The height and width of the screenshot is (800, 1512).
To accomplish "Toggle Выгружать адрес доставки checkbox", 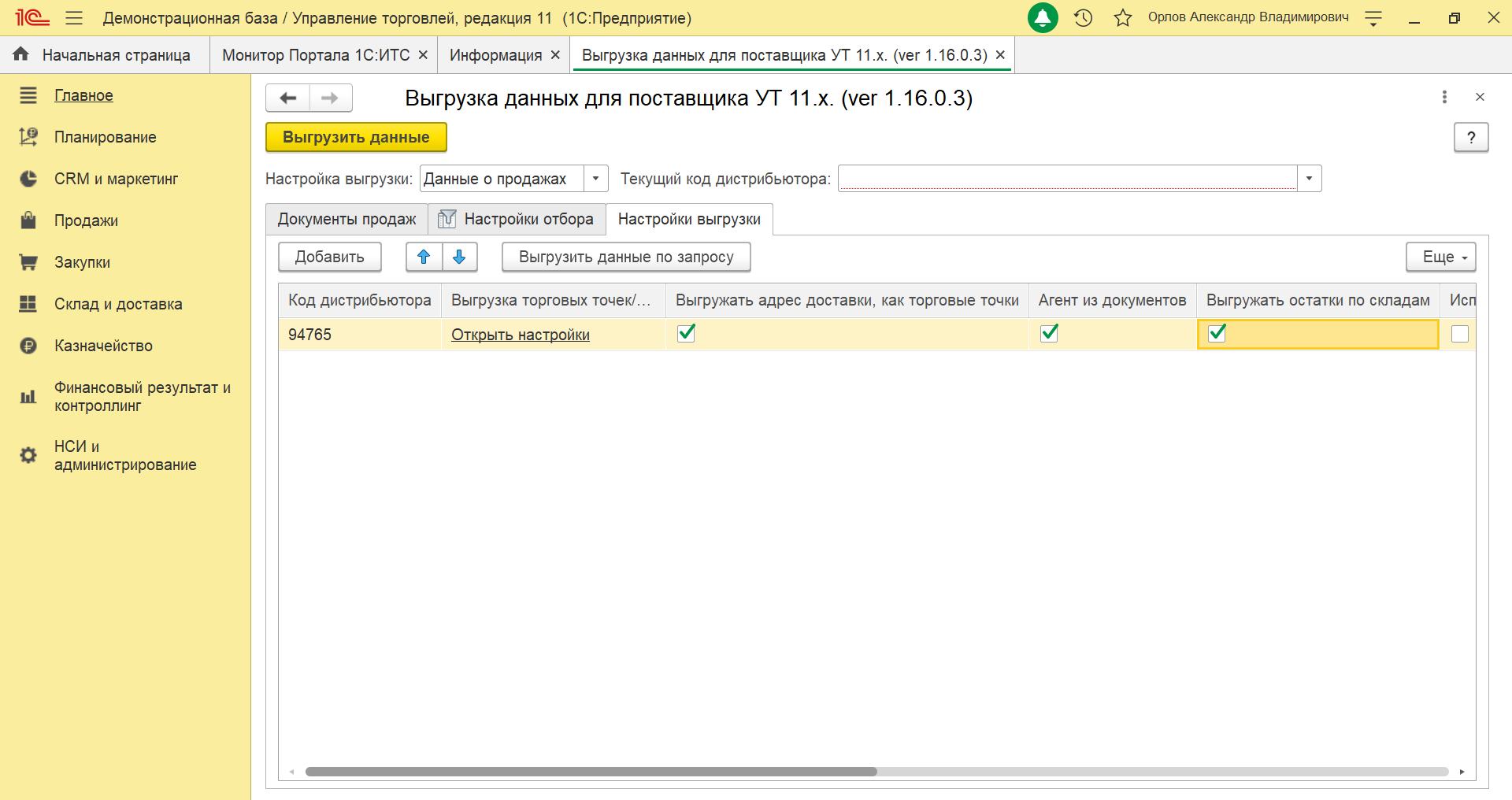I will [x=687, y=333].
